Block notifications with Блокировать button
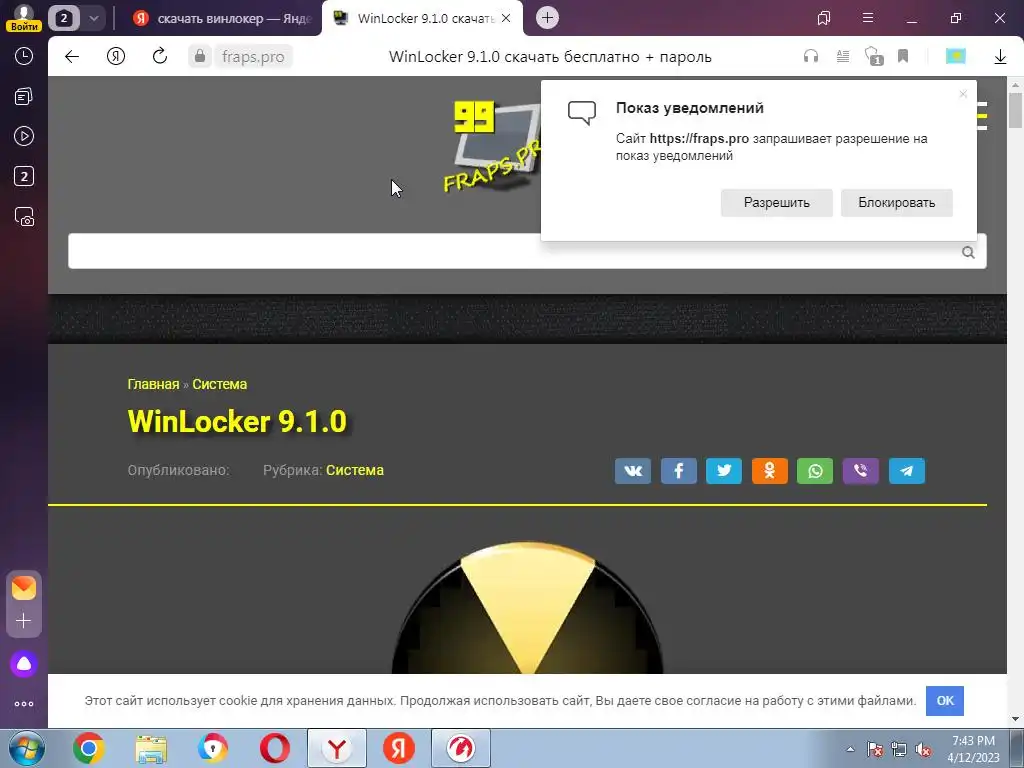The image size is (1024, 768). [x=897, y=202]
